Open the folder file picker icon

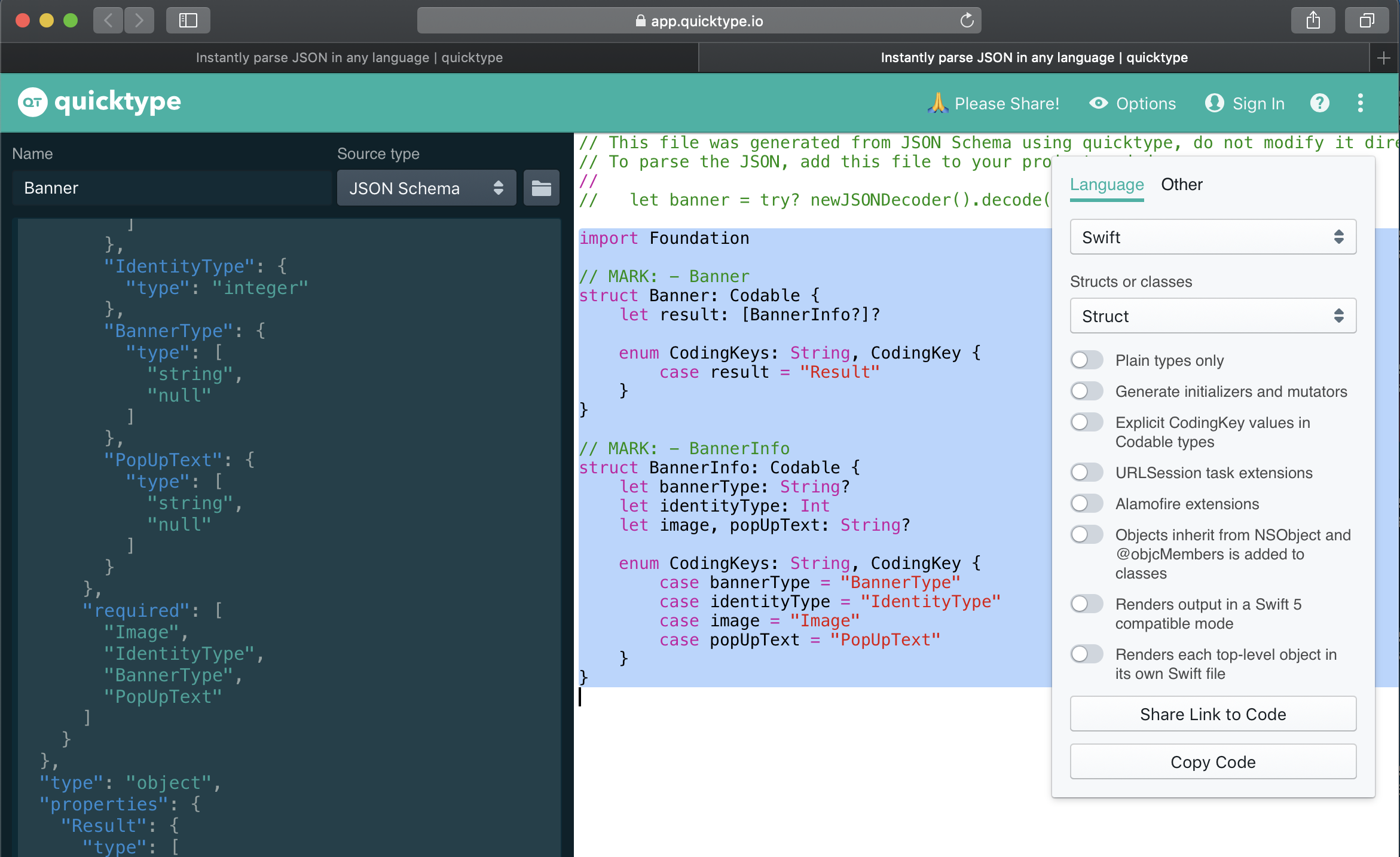point(541,188)
